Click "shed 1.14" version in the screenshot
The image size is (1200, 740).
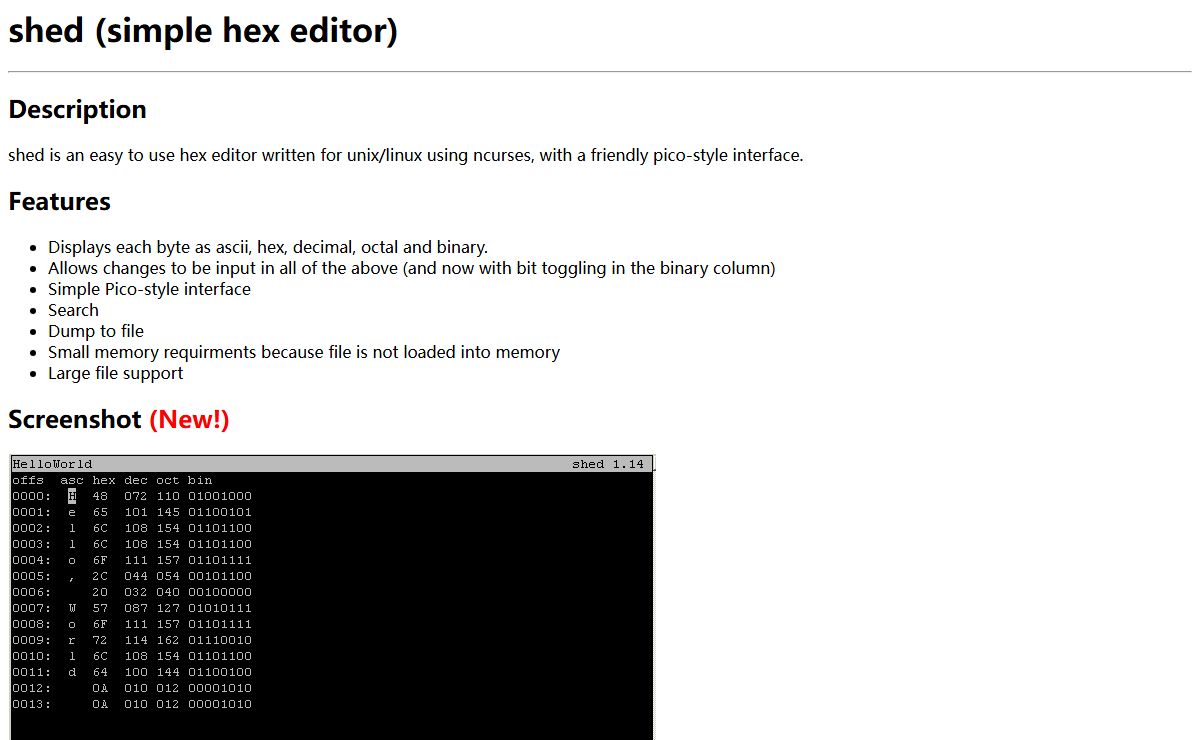[x=608, y=464]
